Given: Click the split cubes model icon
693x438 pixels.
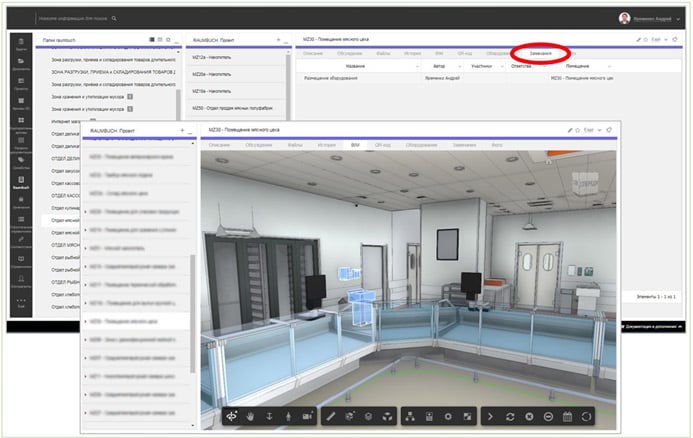Looking at the screenshot, I should (387, 416).
